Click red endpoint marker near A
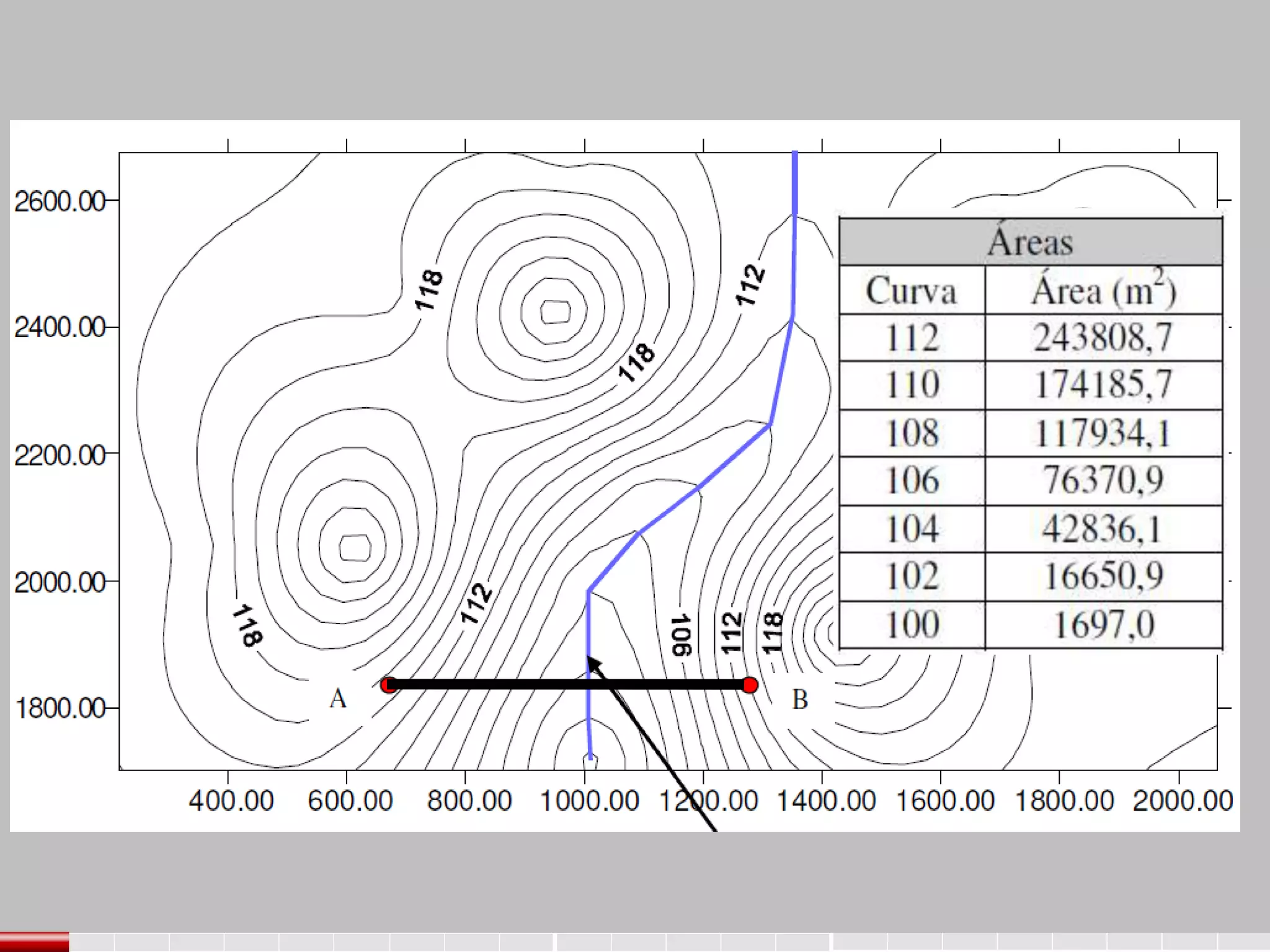The height and width of the screenshot is (952, 1270). pyautogui.click(x=389, y=685)
